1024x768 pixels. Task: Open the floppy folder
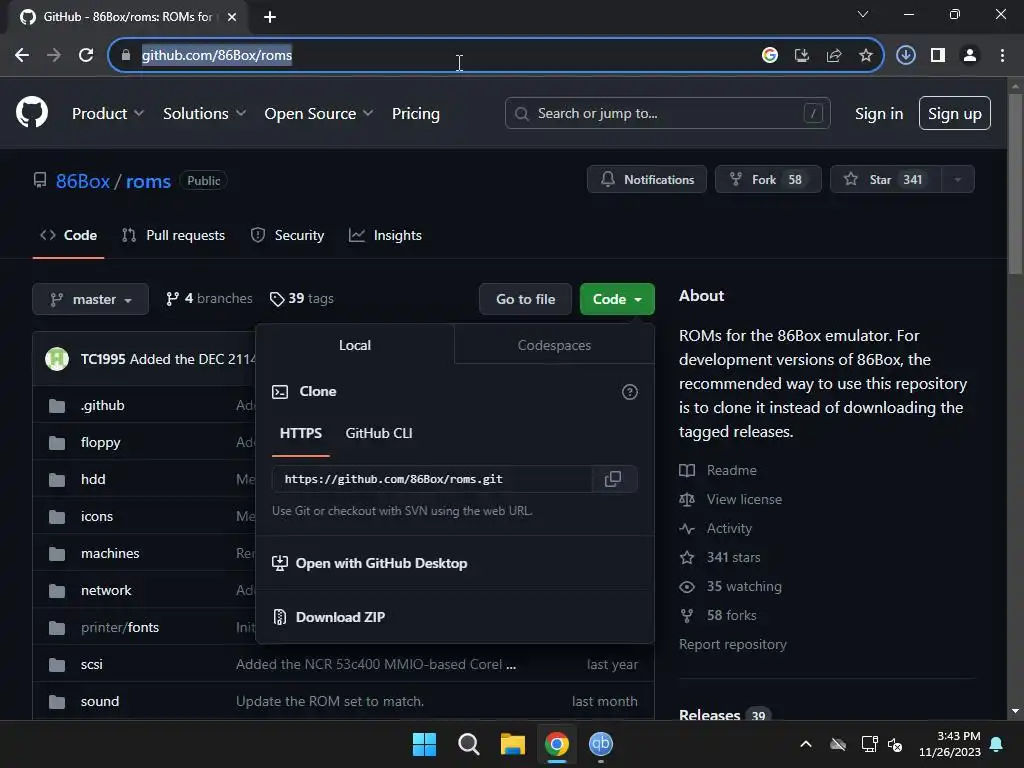point(101,442)
